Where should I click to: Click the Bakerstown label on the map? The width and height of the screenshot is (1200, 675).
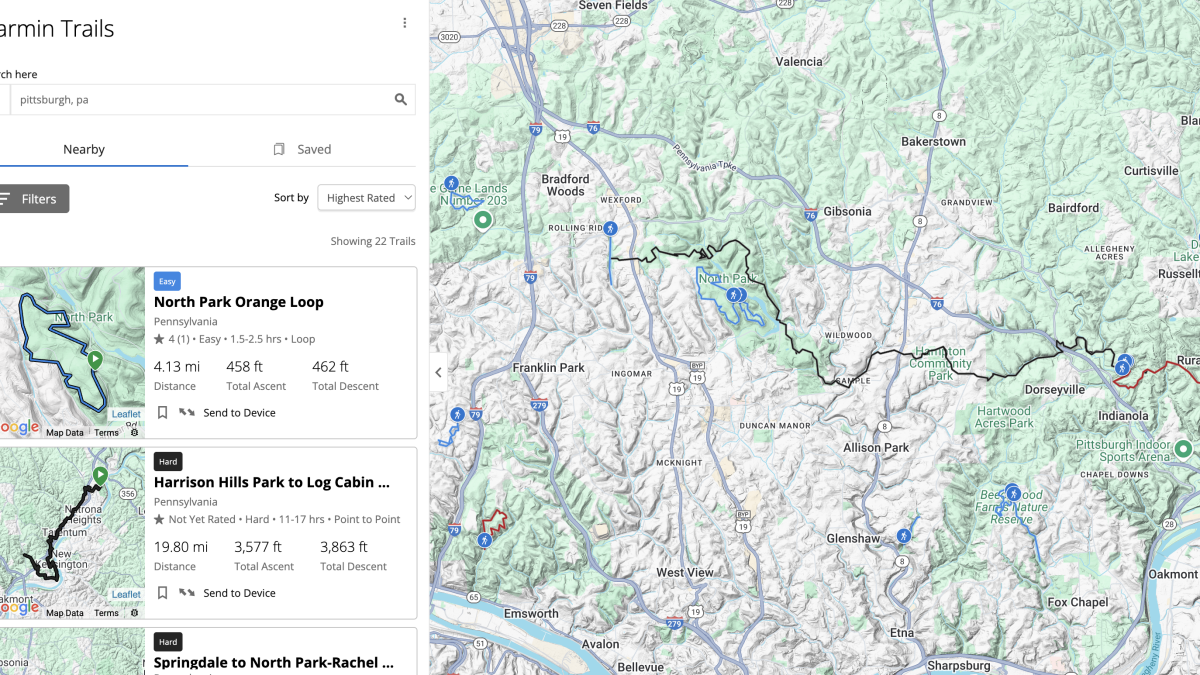pos(934,142)
